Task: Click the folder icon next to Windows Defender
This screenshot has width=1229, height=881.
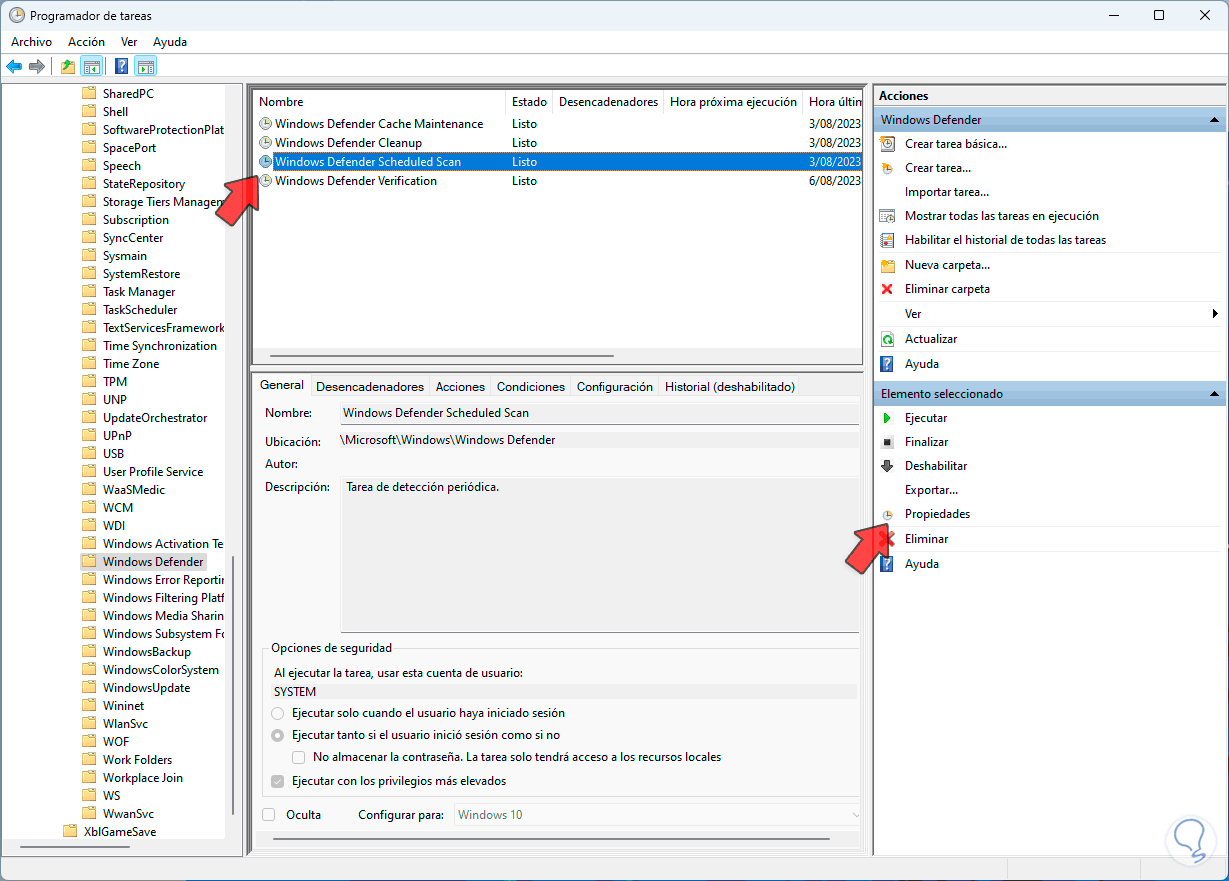Action: pos(90,562)
